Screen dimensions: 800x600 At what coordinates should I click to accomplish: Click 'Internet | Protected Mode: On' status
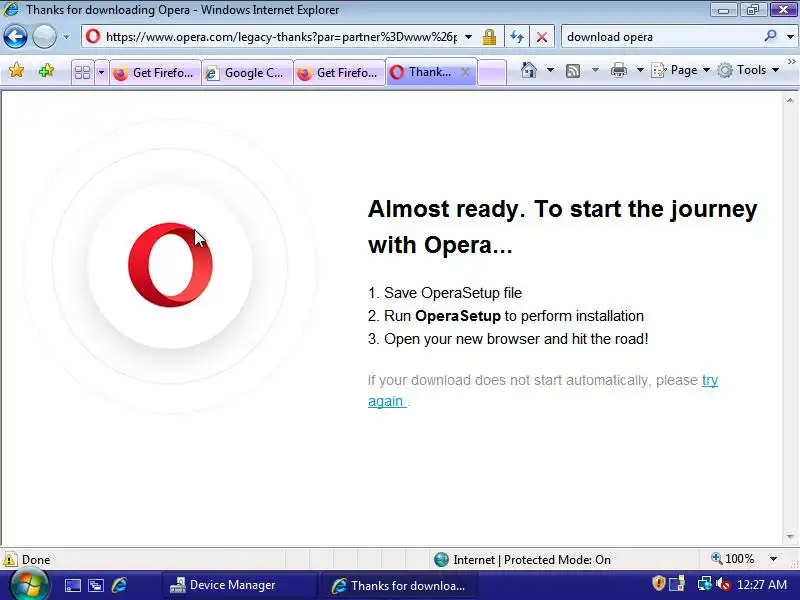click(532, 560)
